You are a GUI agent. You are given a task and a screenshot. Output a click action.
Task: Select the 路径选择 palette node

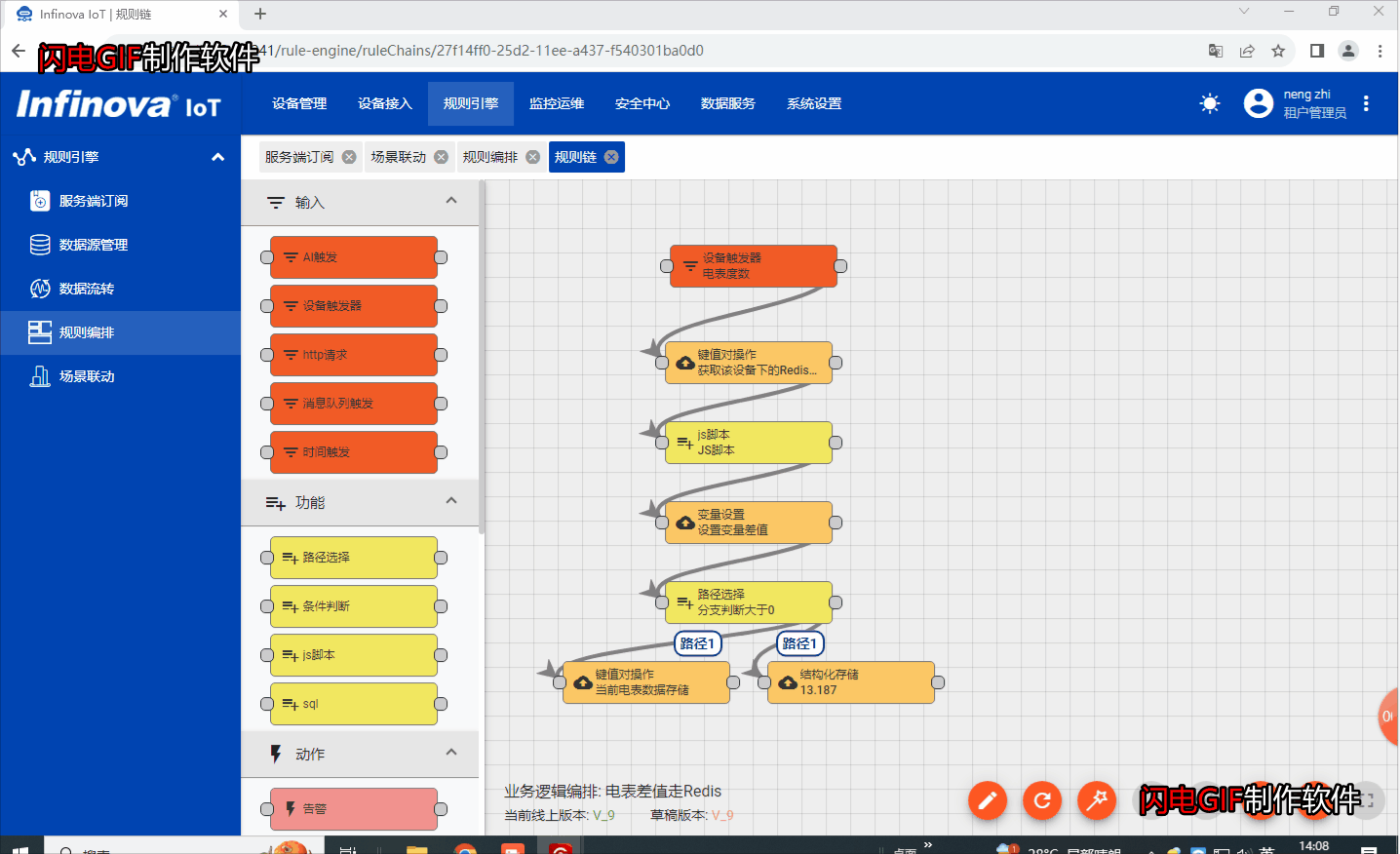(354, 558)
